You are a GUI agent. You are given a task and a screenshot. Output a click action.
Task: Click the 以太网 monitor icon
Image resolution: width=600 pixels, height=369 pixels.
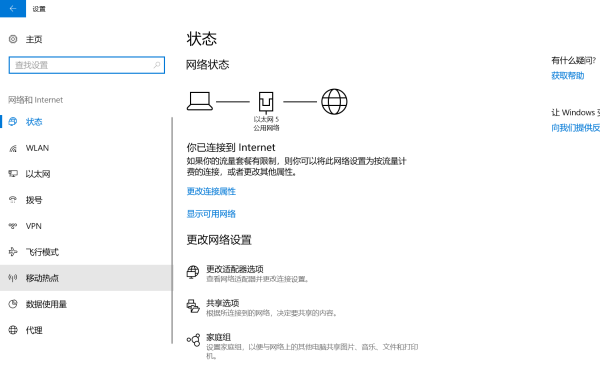[13, 174]
